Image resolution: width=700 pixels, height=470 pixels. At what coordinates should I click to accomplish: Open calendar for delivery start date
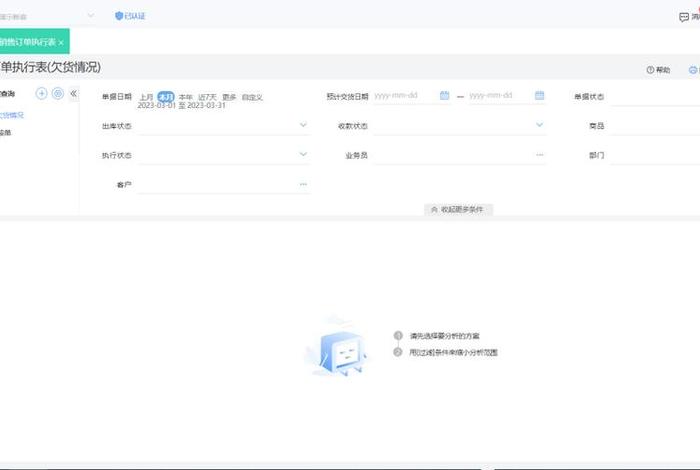[x=444, y=95]
